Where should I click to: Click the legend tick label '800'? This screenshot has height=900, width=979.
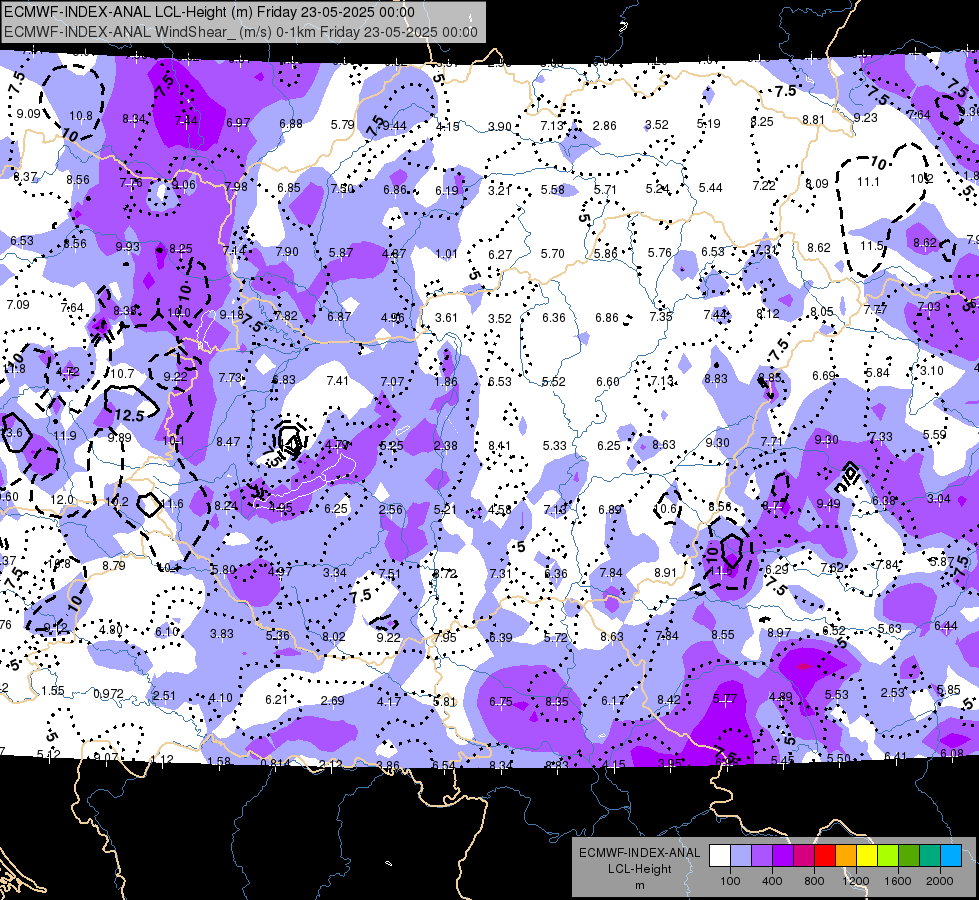coord(814,881)
